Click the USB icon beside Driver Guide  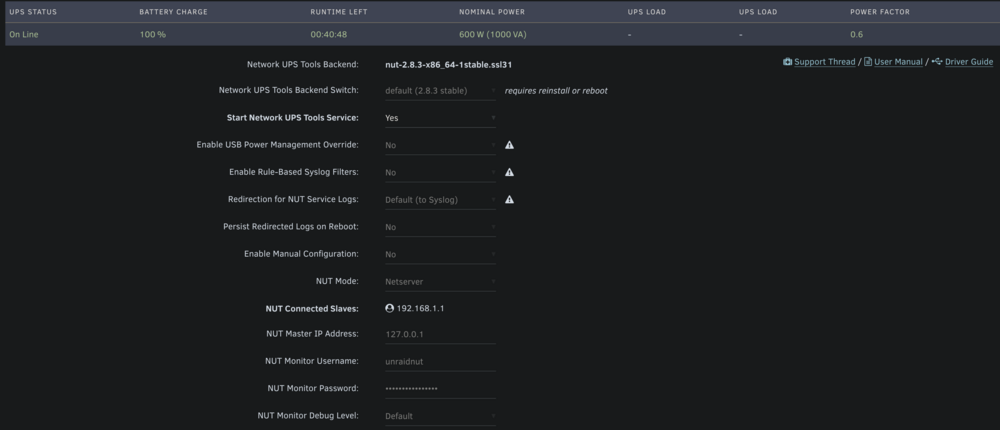(937, 62)
